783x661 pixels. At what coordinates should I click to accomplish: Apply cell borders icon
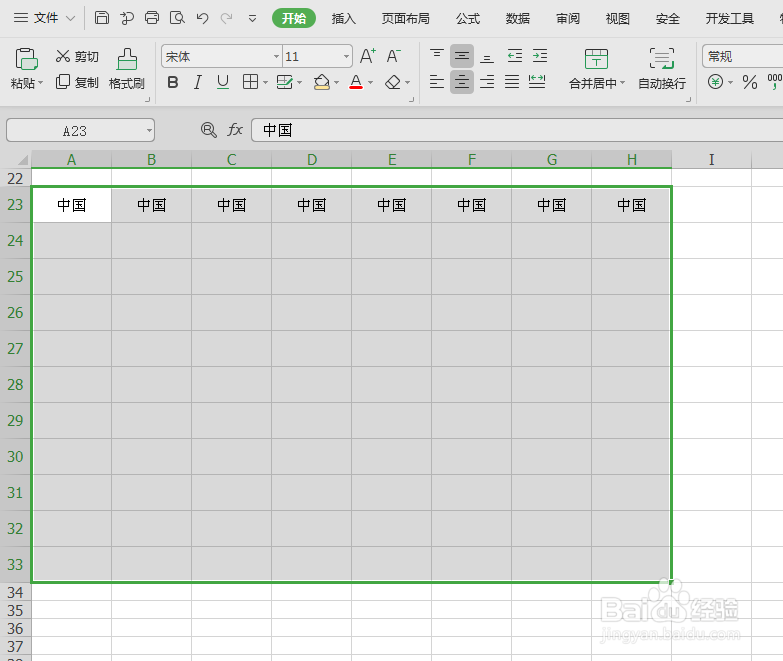[250, 81]
